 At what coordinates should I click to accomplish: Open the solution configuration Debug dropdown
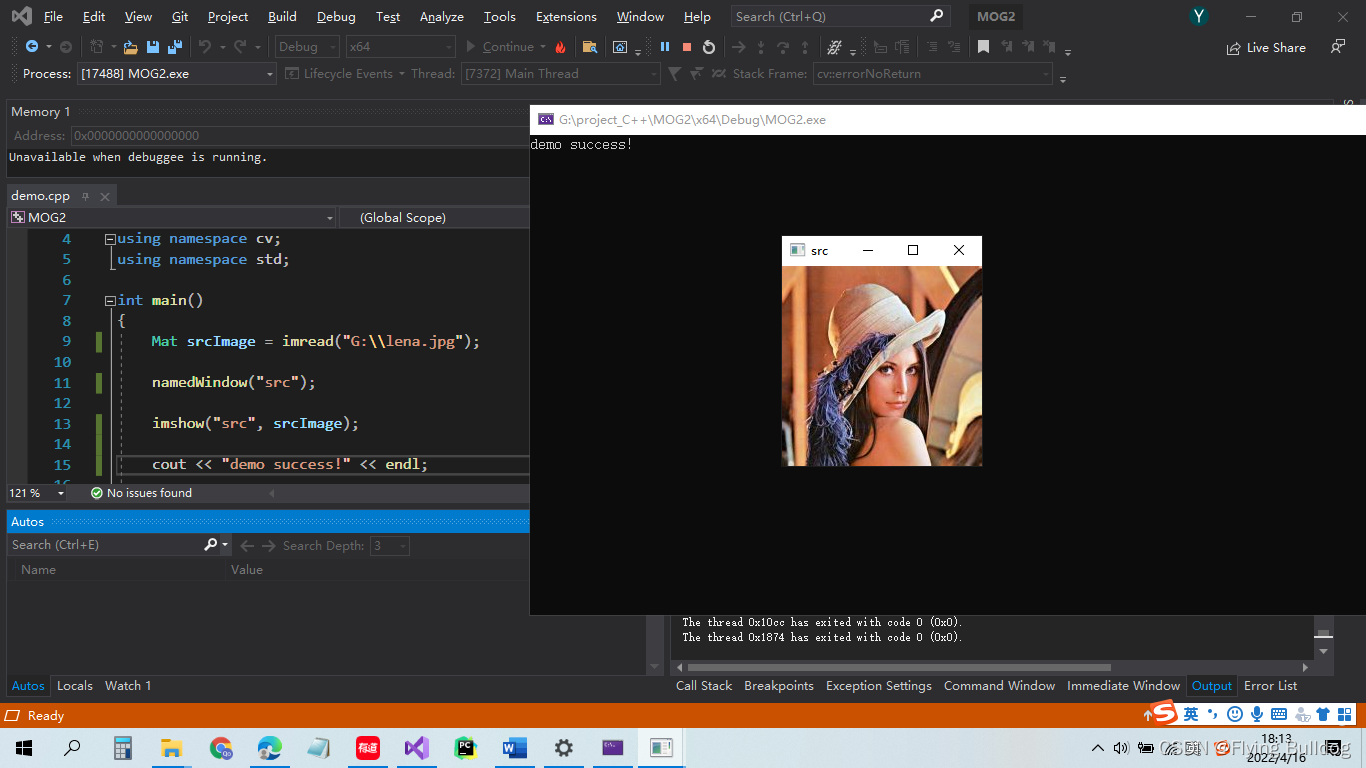307,46
